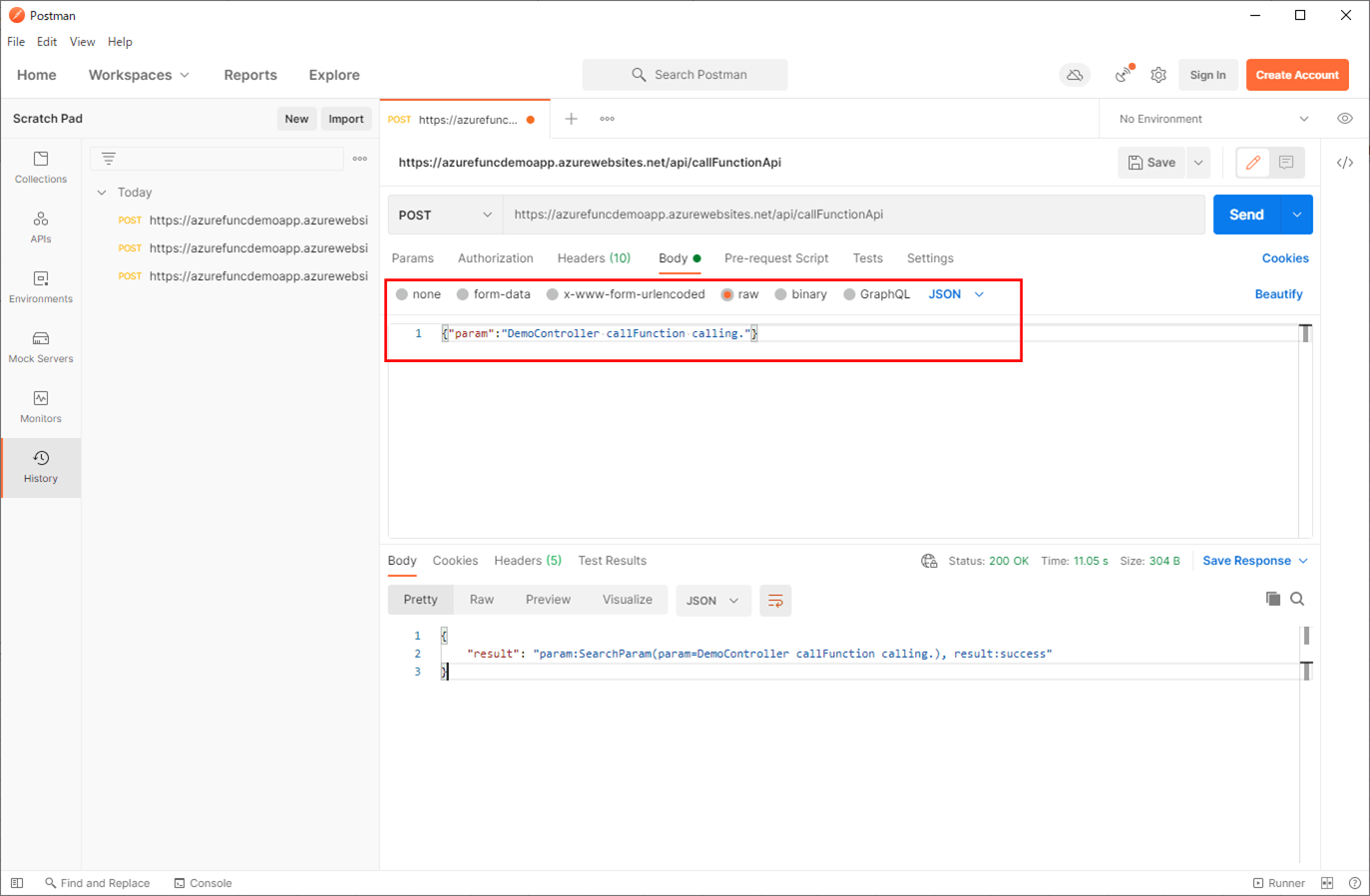Open the code snippet panel icon
The width and height of the screenshot is (1370, 896).
(1345, 163)
